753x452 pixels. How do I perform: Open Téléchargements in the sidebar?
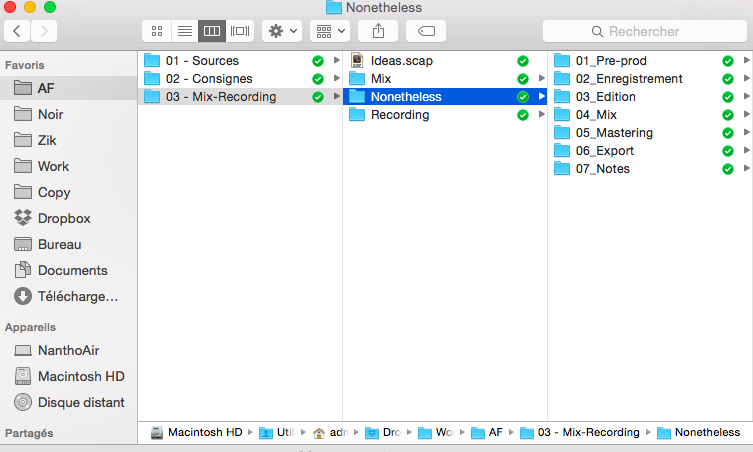coord(69,296)
